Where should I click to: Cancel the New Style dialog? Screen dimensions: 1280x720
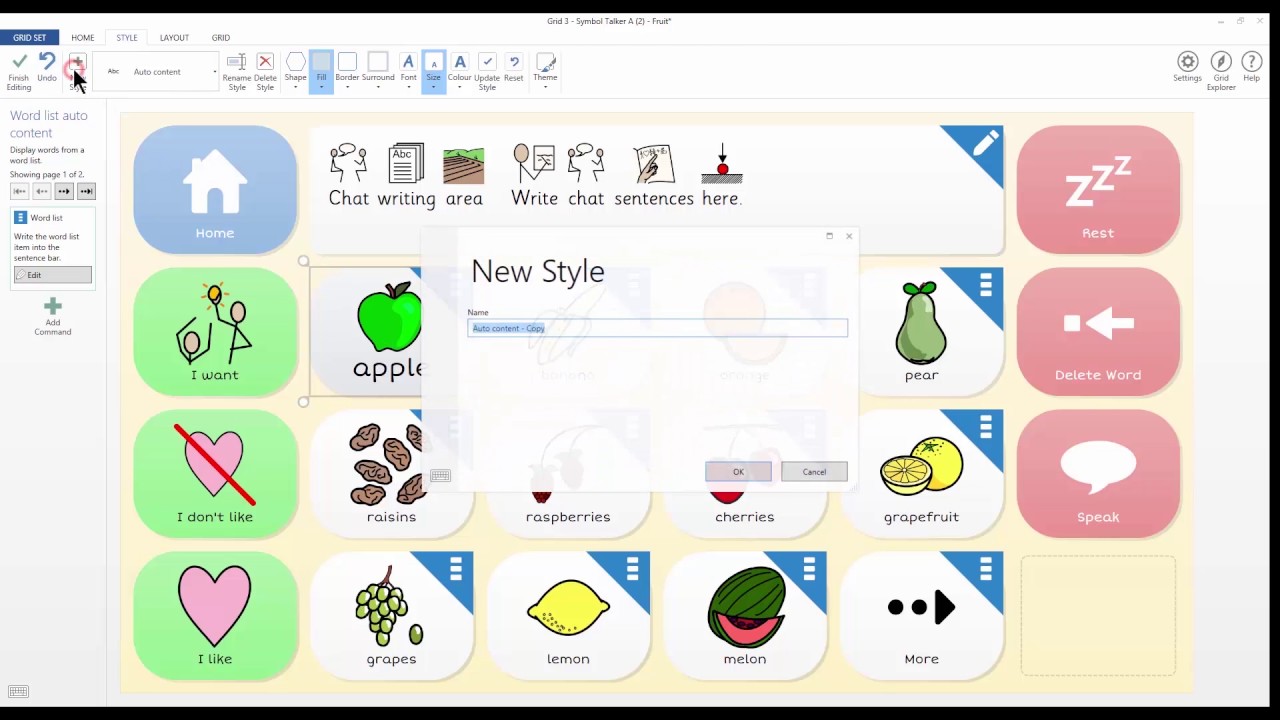(x=814, y=472)
